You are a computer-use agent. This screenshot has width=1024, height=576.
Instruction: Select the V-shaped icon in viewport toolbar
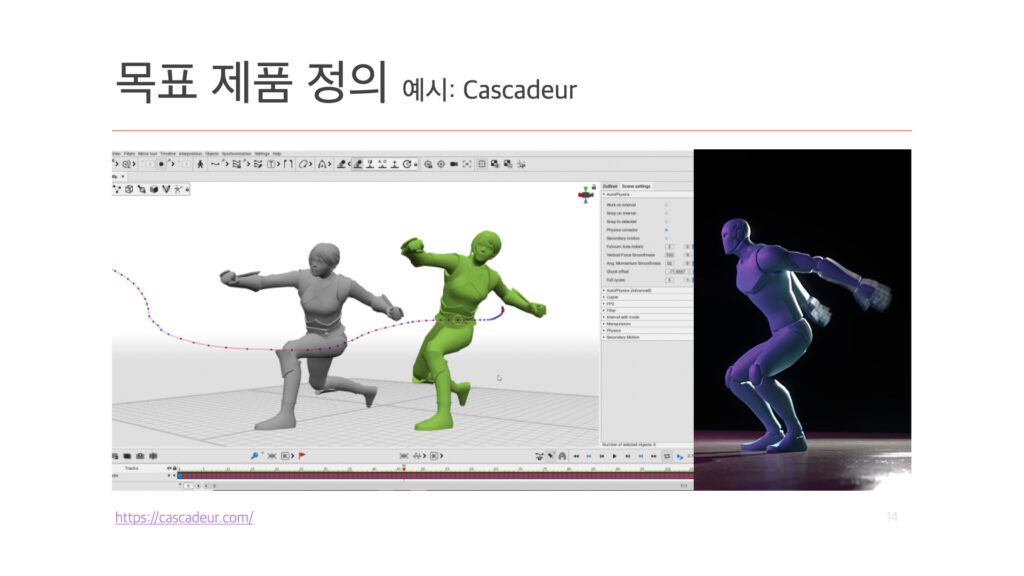click(166, 189)
